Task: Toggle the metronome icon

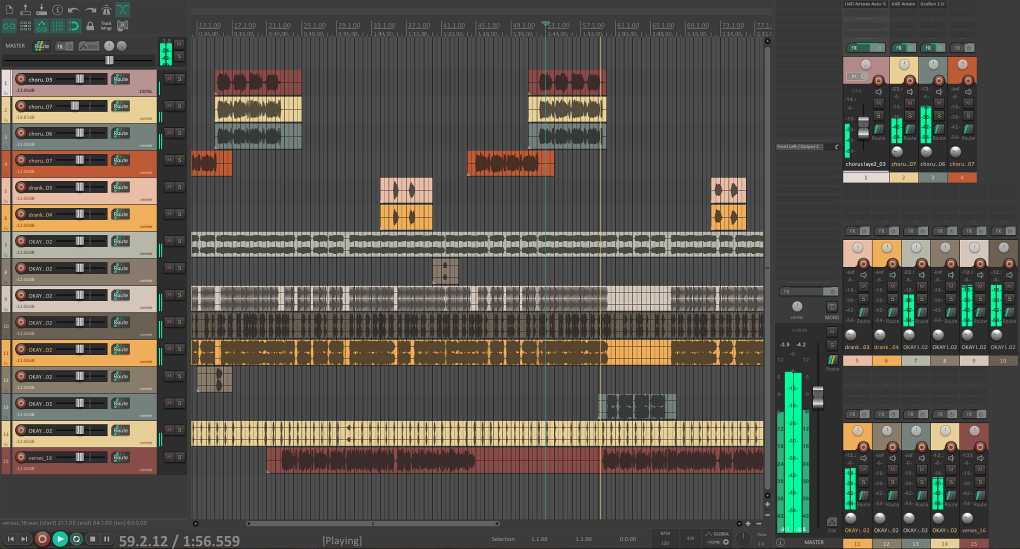Action: tap(107, 10)
